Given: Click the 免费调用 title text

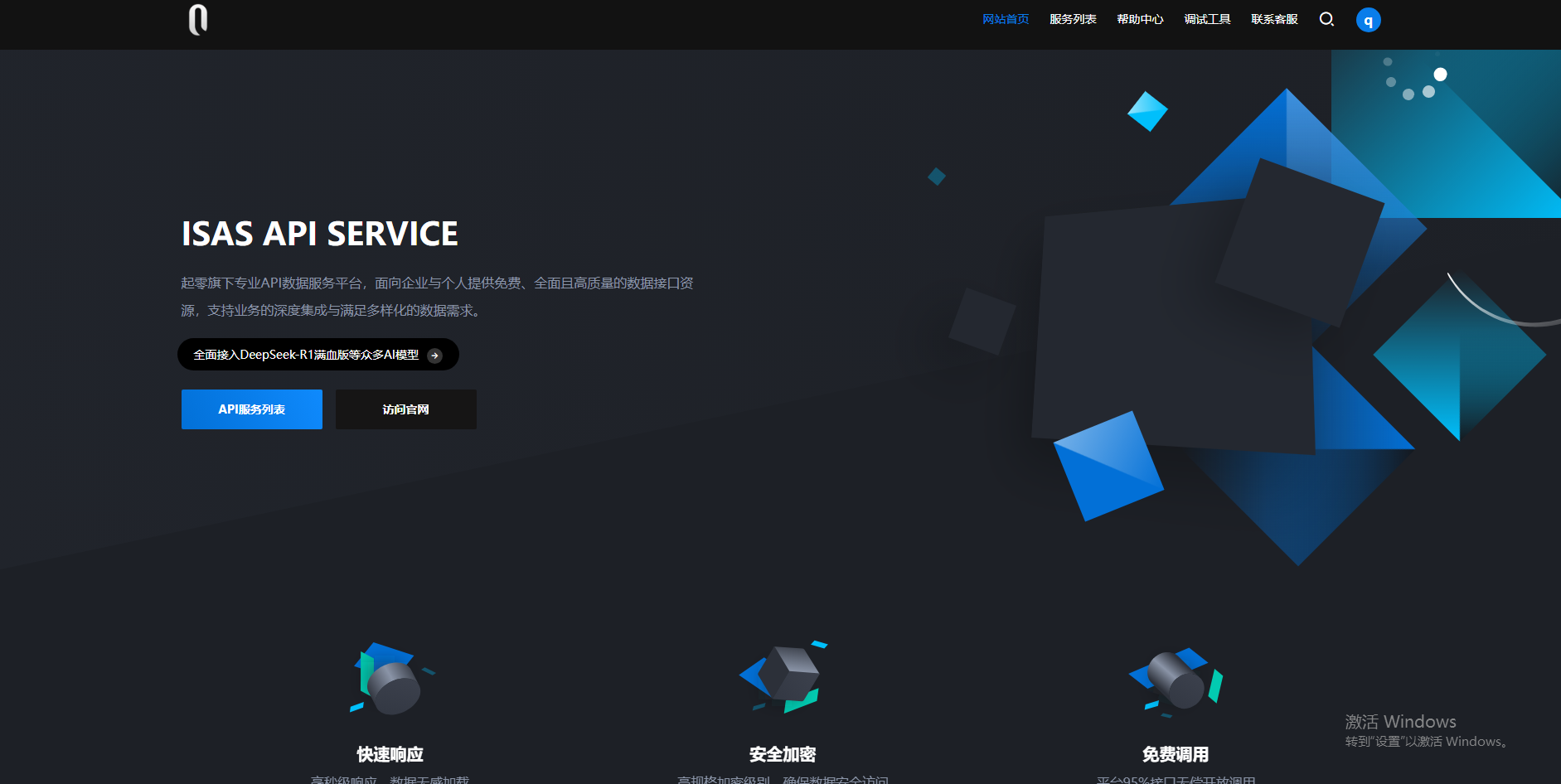Looking at the screenshot, I should tap(1176, 754).
